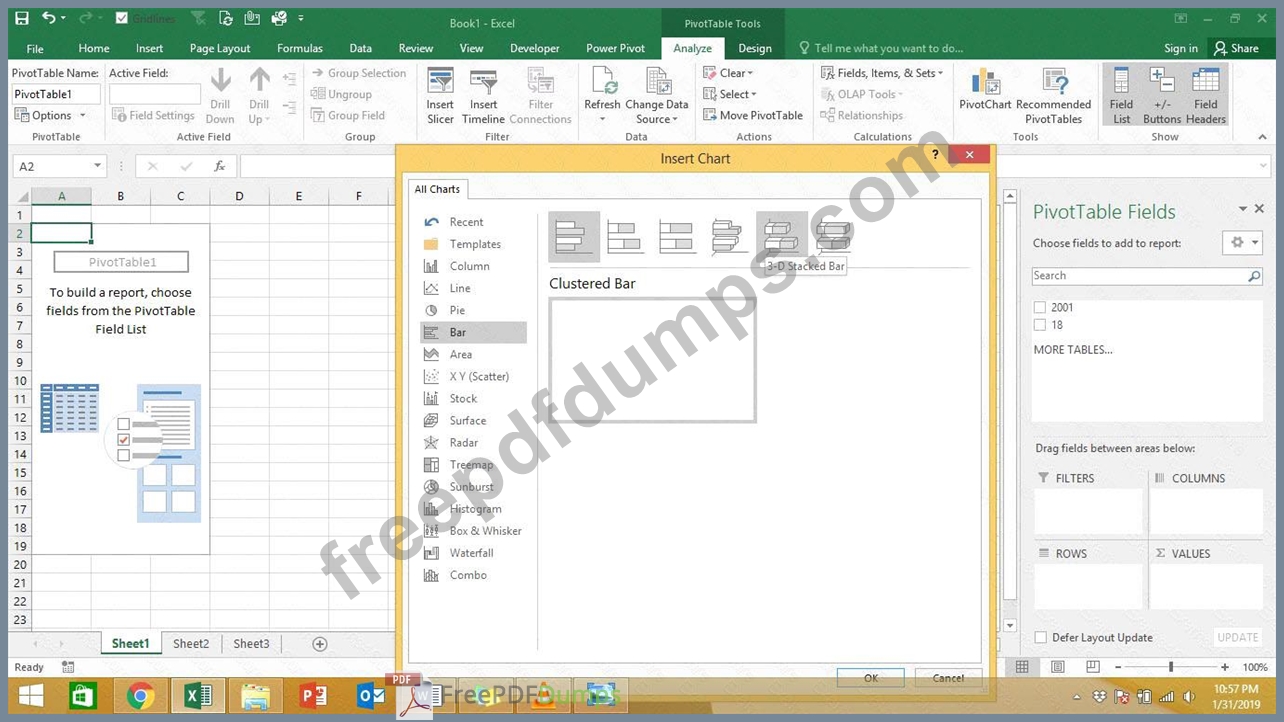
Task: Expand the Select dropdown
Action: point(730,94)
